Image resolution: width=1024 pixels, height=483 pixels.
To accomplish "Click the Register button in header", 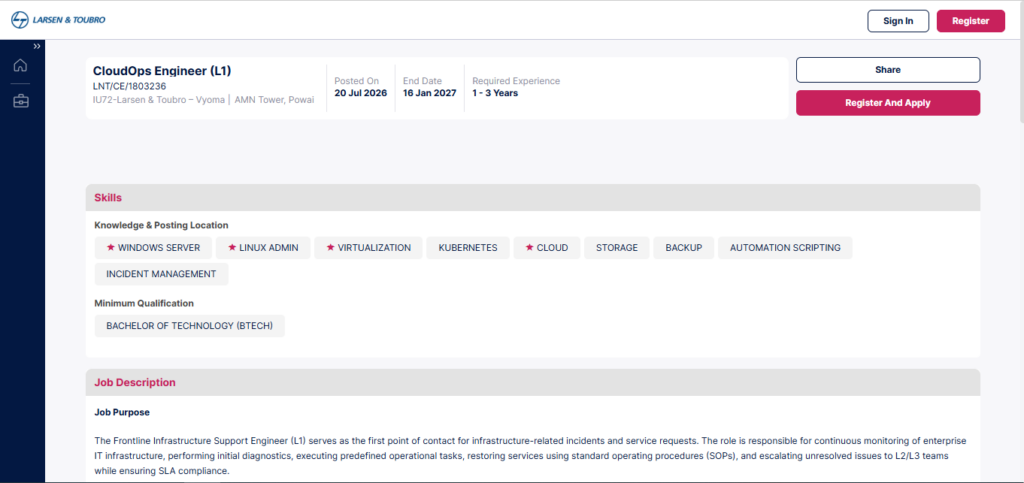I will click(x=970, y=21).
